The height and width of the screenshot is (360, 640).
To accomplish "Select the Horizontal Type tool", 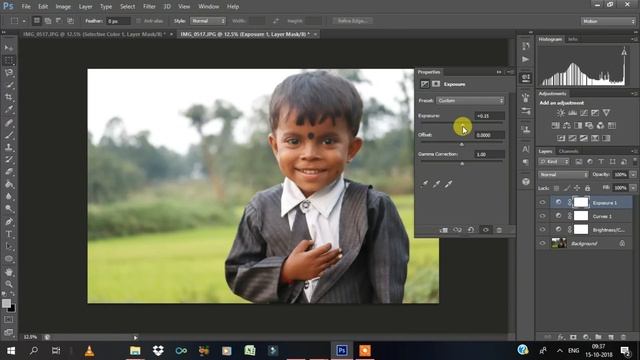I will pos(9,234).
